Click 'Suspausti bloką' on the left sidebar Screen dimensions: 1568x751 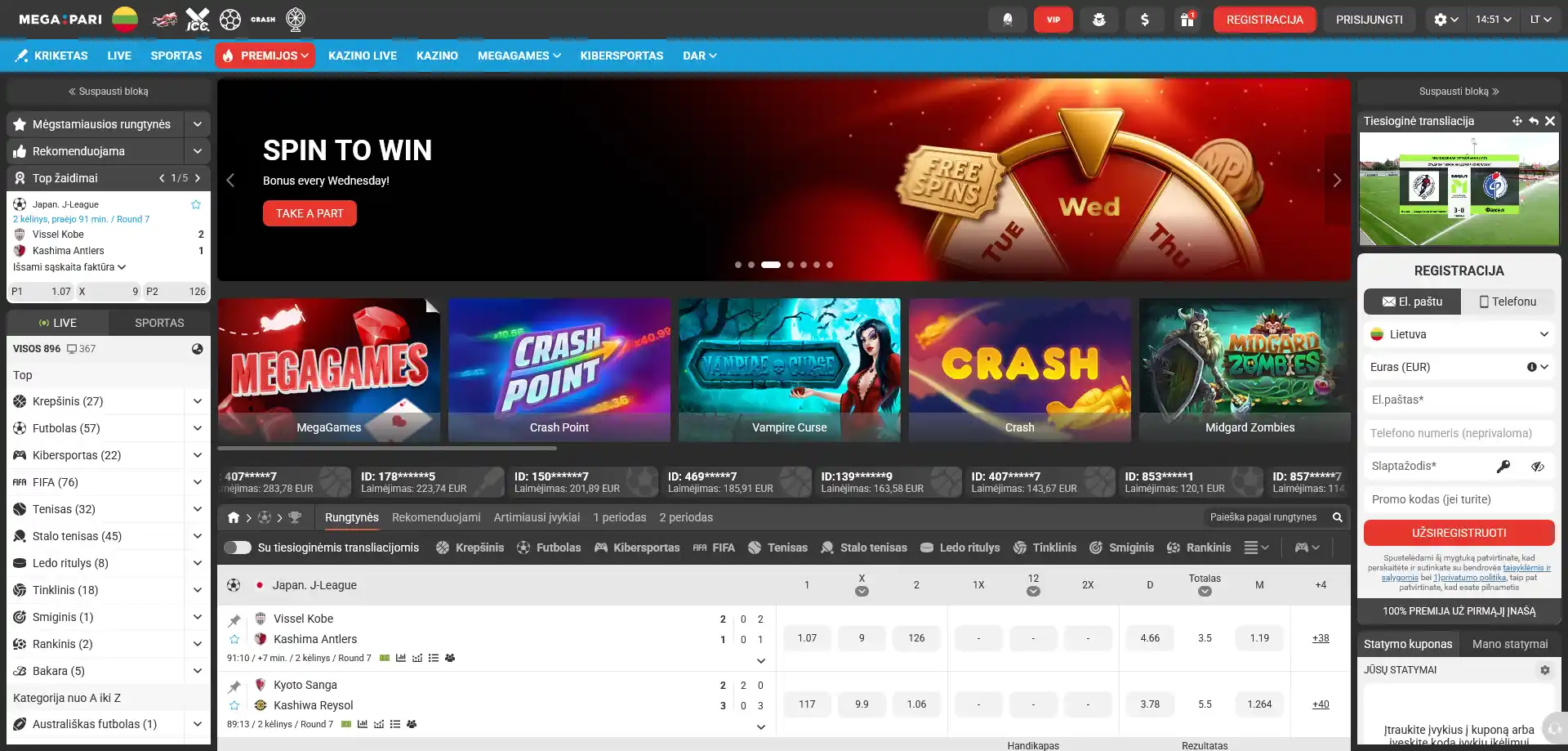coord(109,92)
